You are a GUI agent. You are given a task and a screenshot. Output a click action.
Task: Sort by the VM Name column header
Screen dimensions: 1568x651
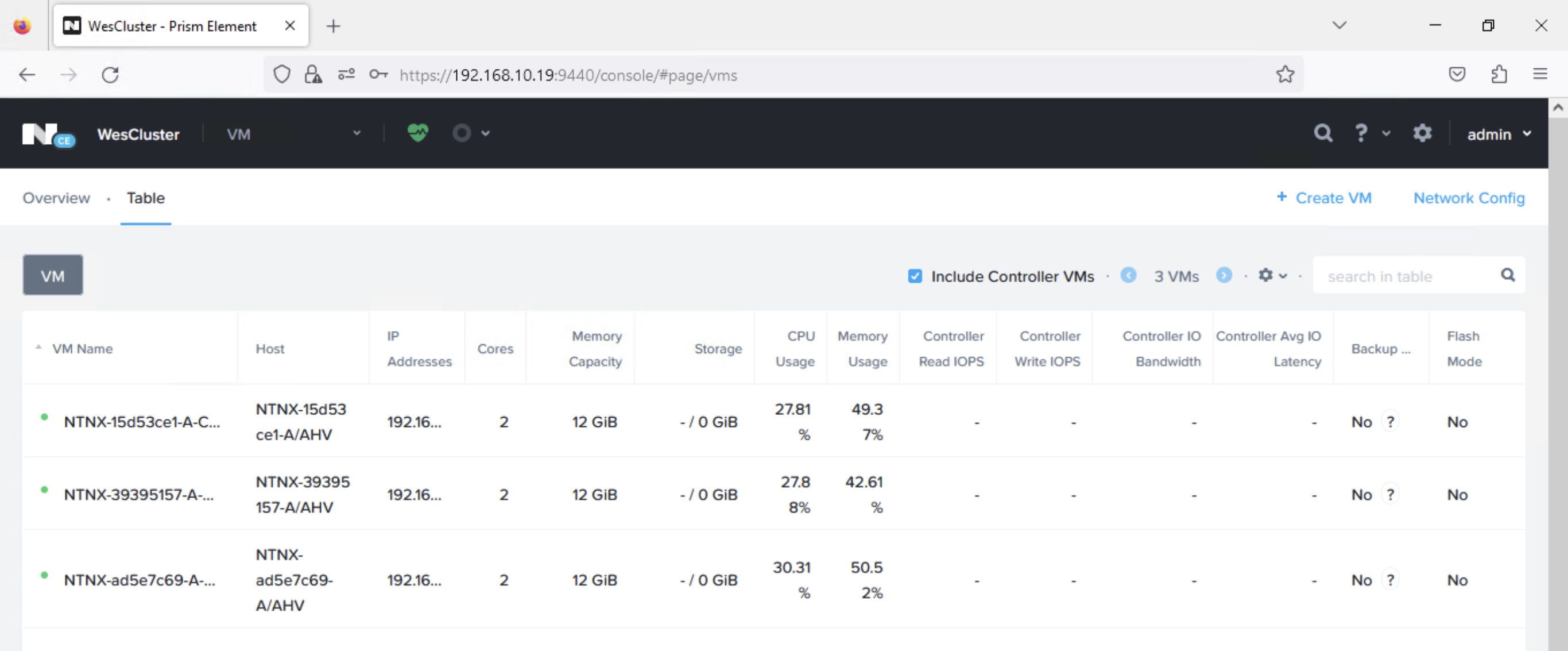pos(82,348)
